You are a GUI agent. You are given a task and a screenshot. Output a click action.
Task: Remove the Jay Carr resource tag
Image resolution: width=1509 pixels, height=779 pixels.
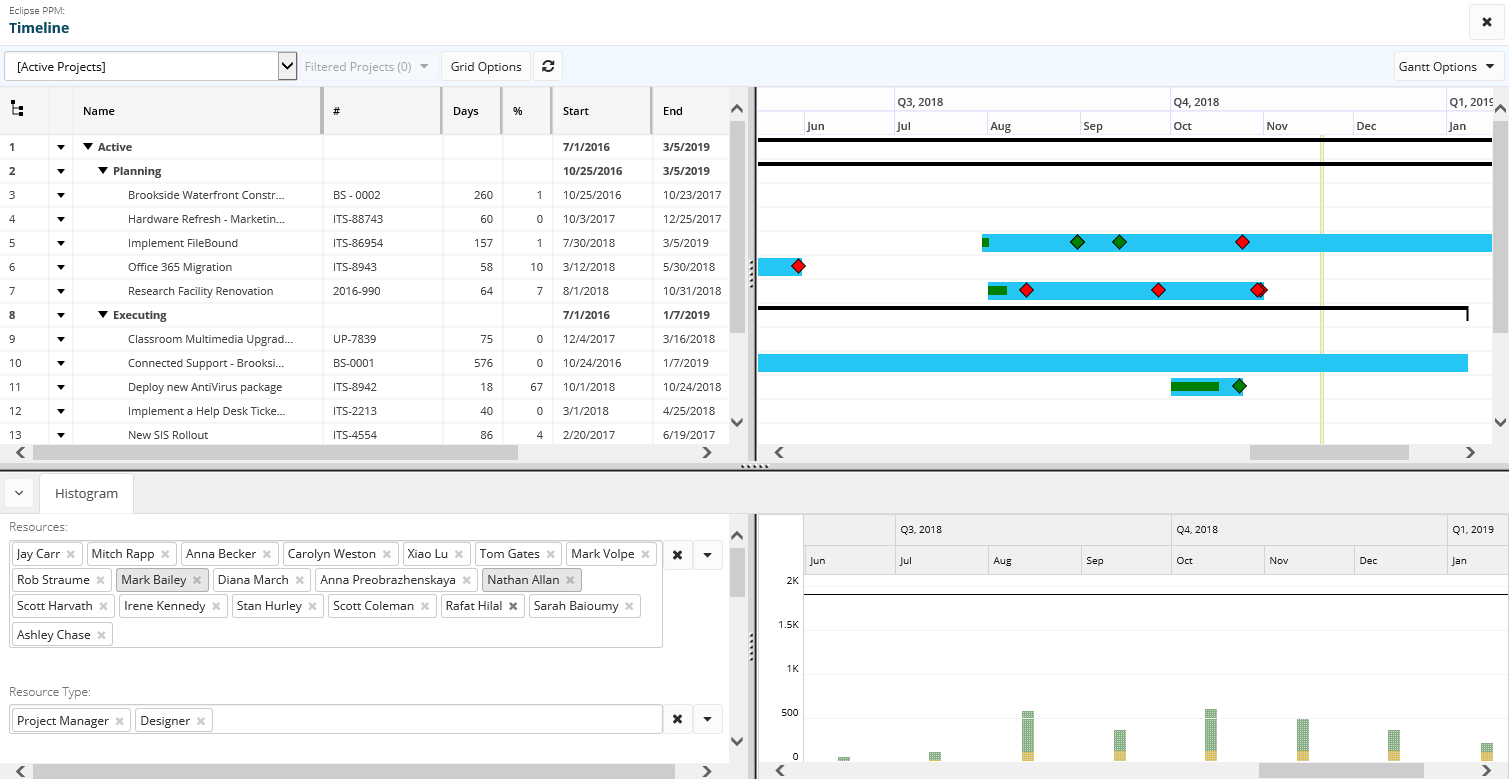click(71, 554)
